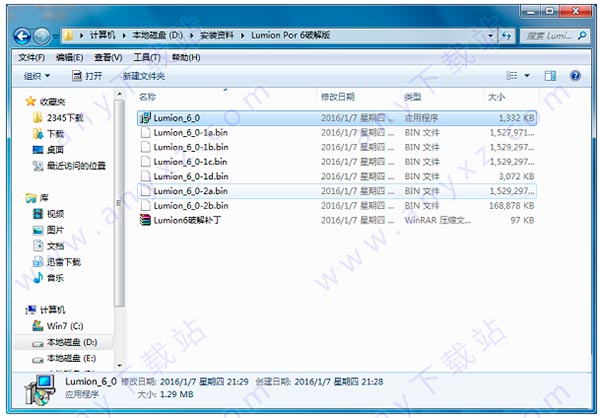
Task: Select Lumion_6_0-1b.bin file icon
Action: coord(145,147)
